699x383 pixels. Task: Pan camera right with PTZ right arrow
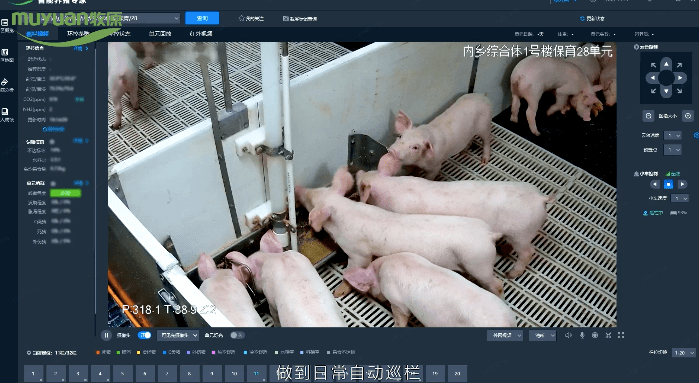pos(680,78)
